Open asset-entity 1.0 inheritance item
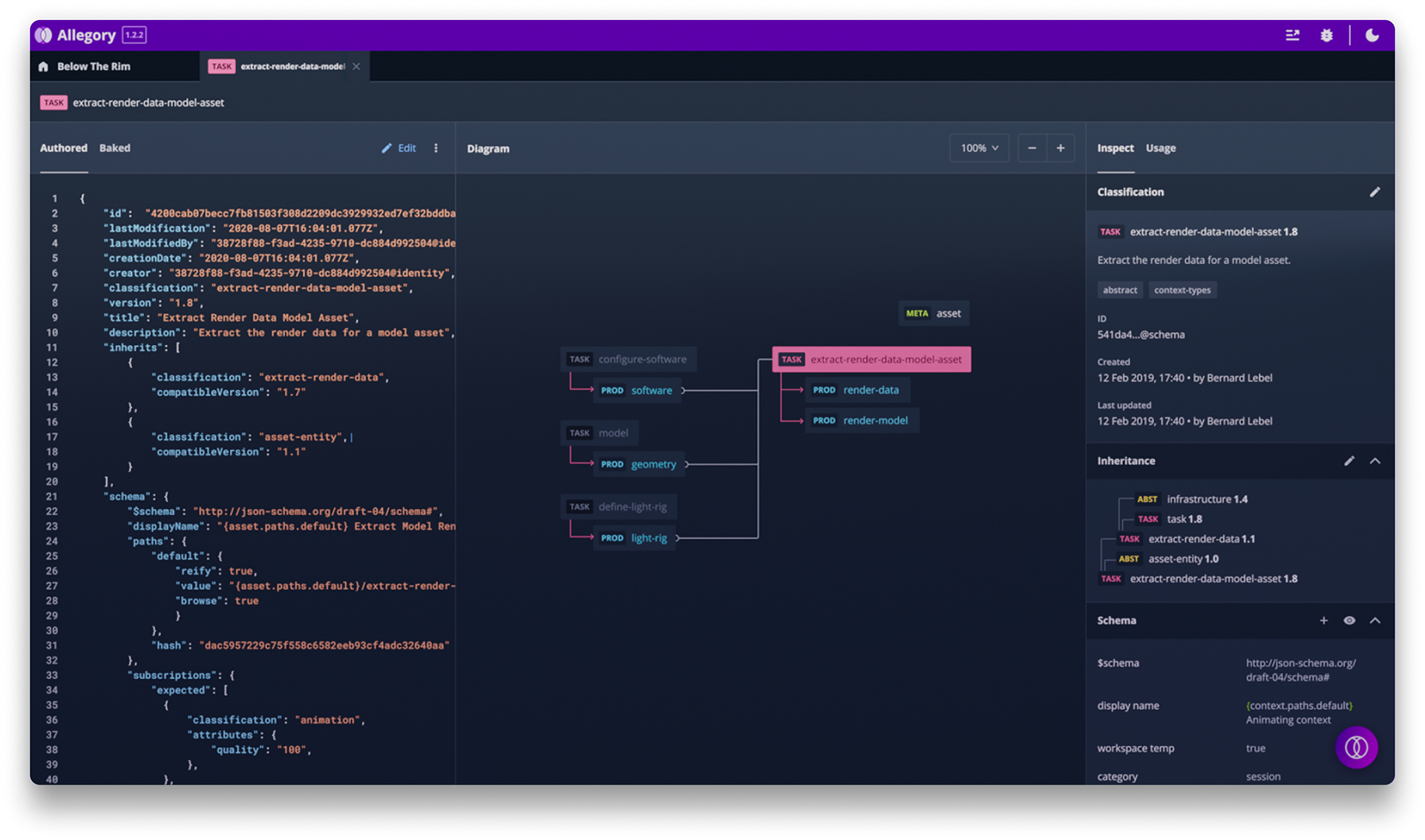Image resolution: width=1425 pixels, height=840 pixels. point(1168,559)
